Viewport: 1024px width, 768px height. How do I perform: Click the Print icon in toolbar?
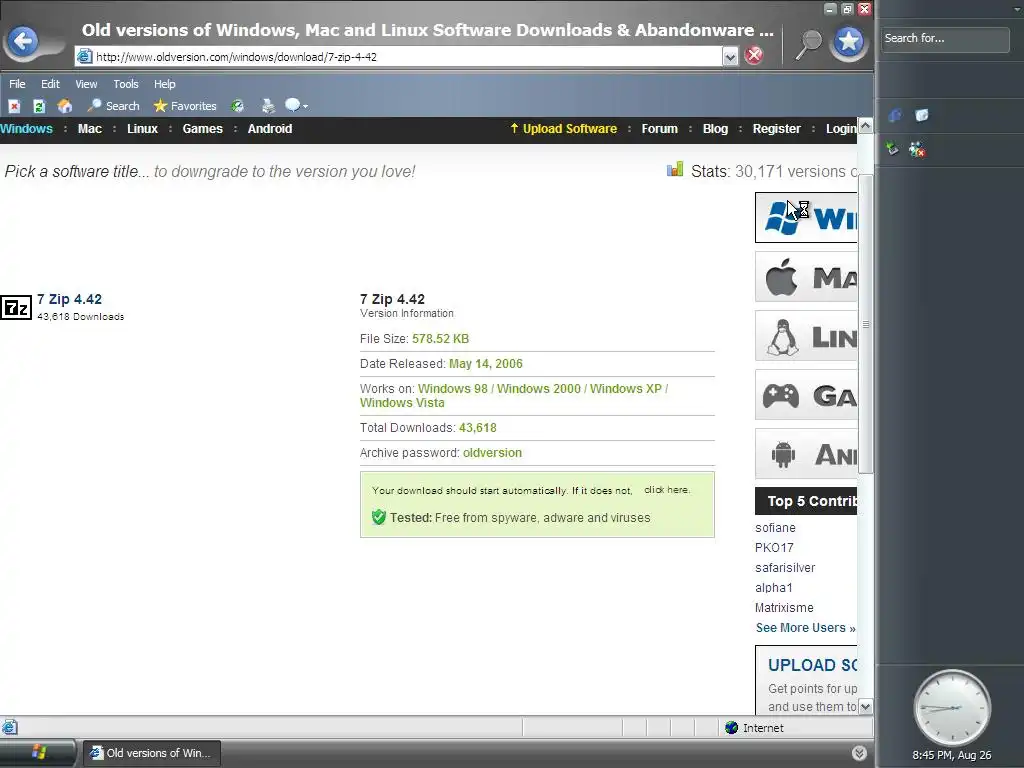(x=268, y=106)
